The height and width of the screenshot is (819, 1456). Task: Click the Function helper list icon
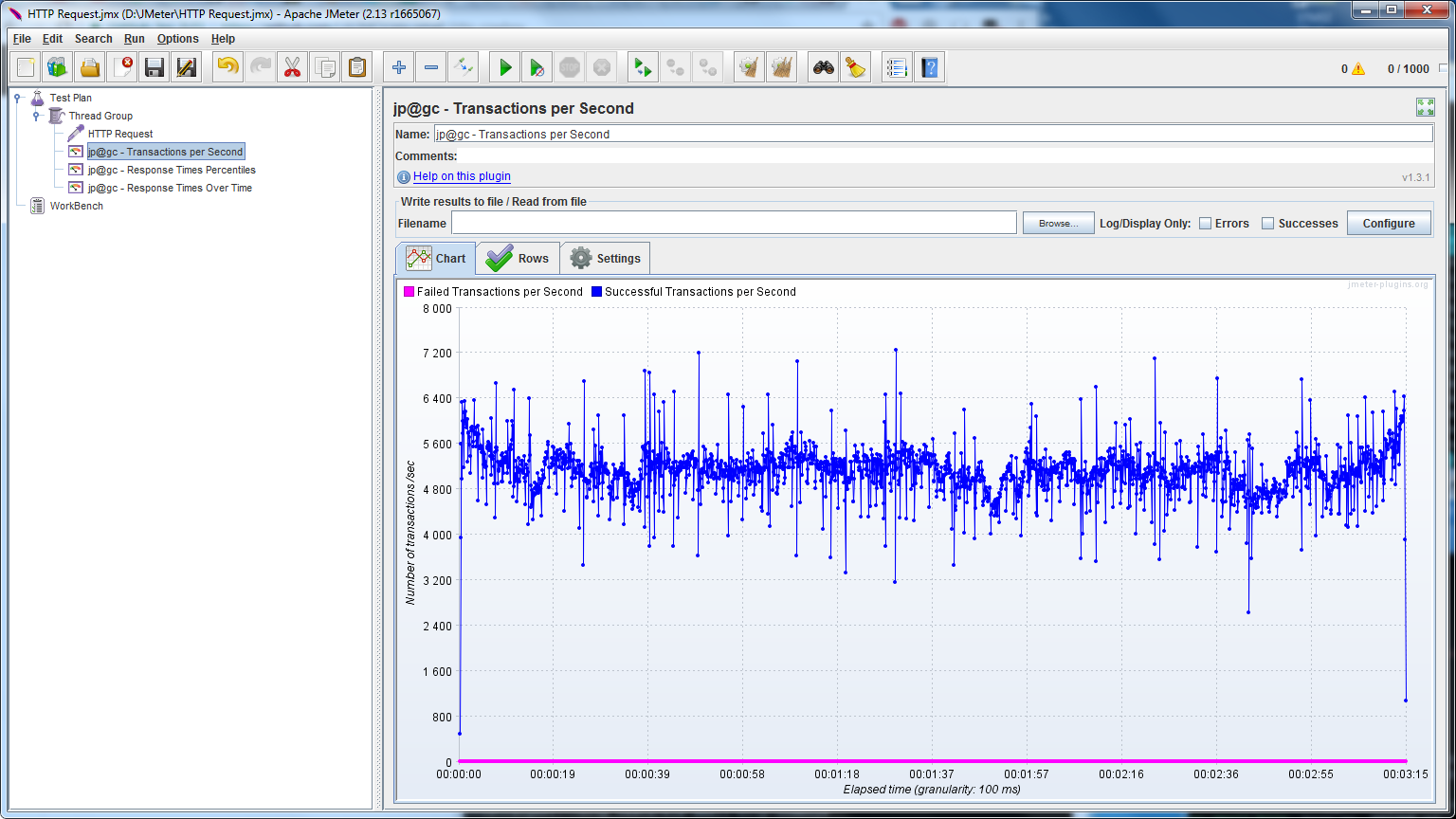896,67
